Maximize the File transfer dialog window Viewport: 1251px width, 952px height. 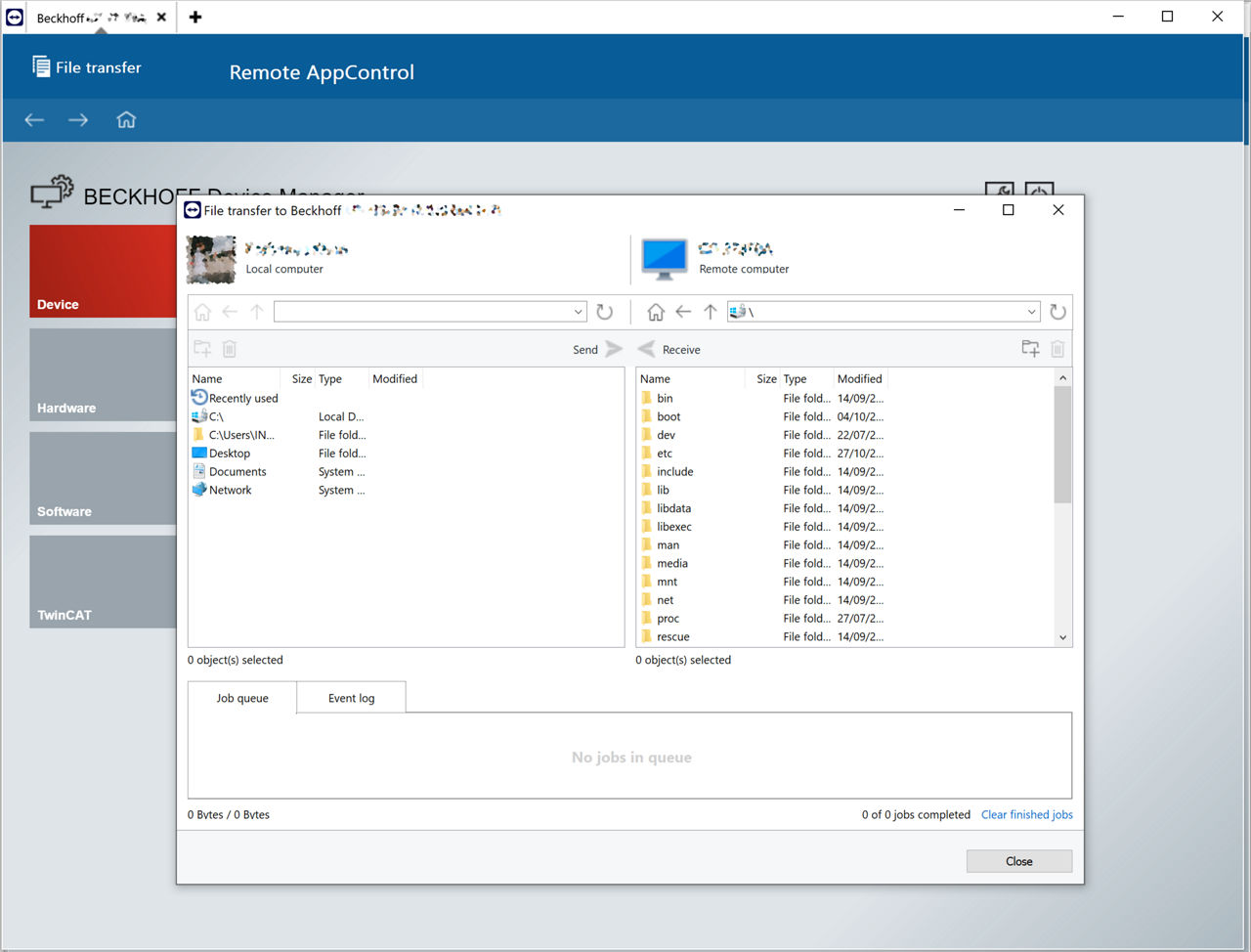pos(1009,210)
